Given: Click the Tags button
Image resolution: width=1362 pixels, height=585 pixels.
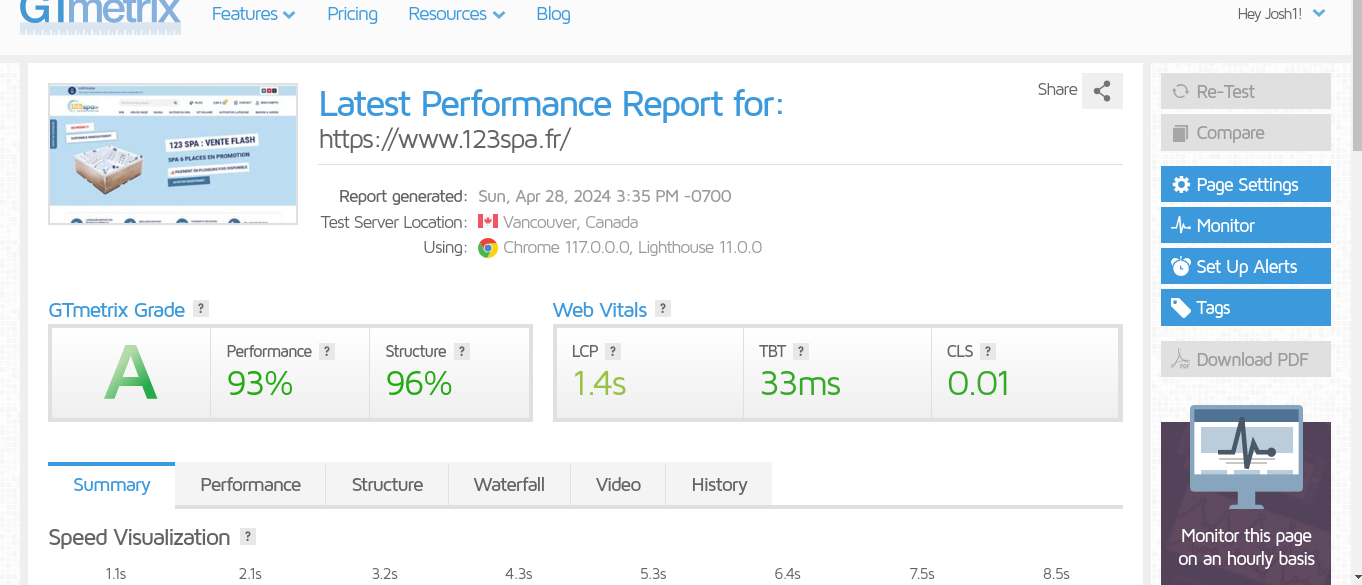Looking at the screenshot, I should pyautogui.click(x=1246, y=308).
